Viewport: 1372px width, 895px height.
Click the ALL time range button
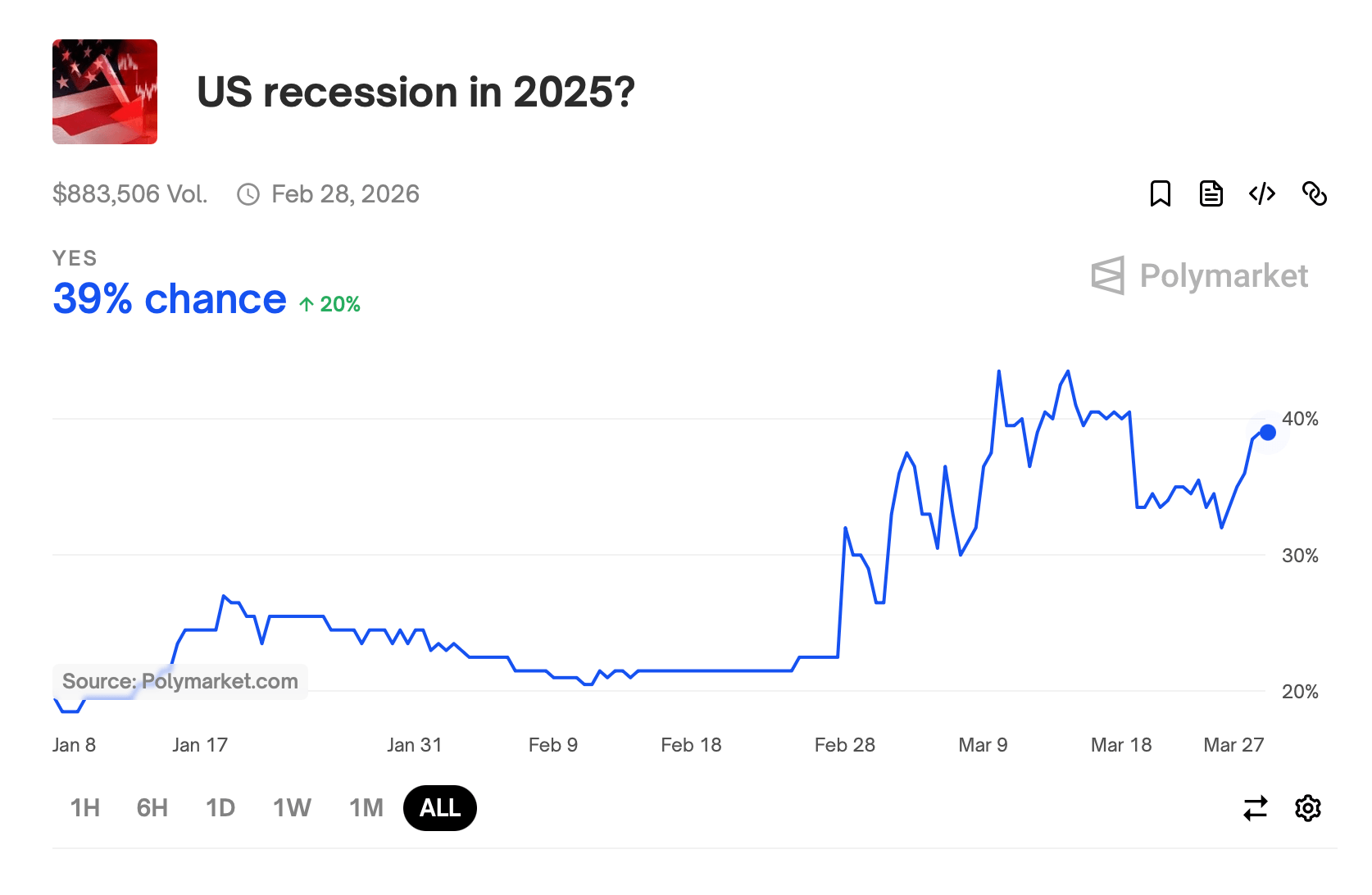tap(439, 808)
